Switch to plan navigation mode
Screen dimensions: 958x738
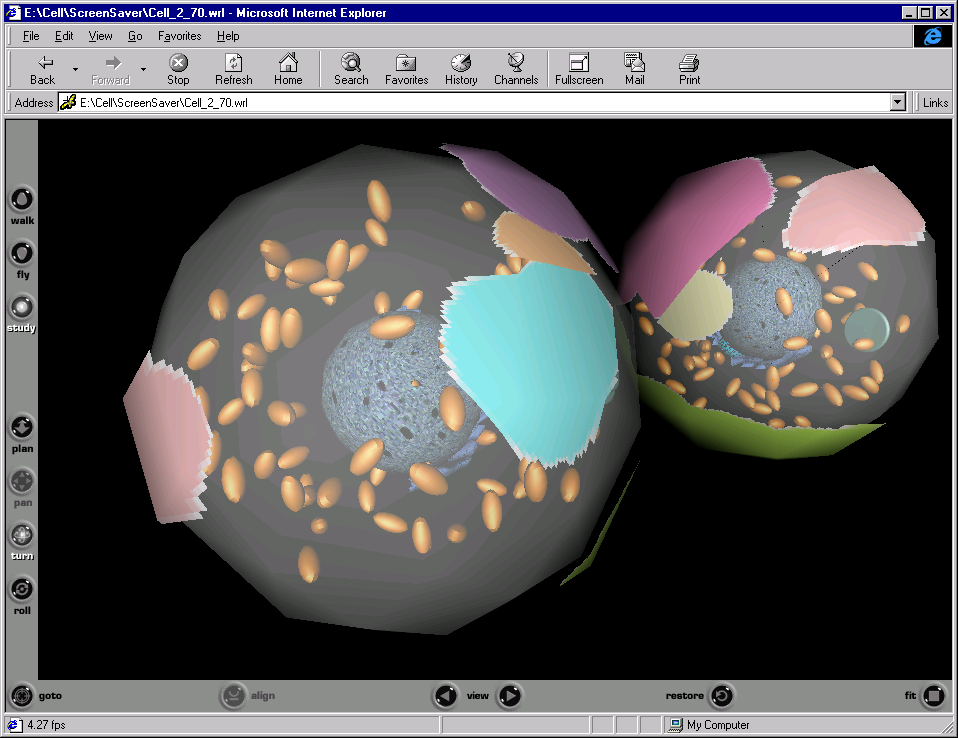pos(21,428)
